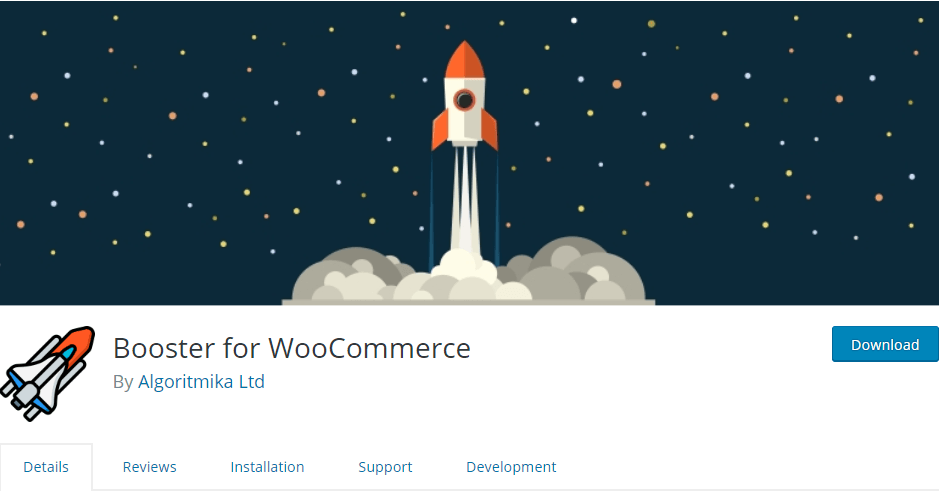939x491 pixels.
Task: Click the rocket's orange nose cone
Action: click(x=465, y=60)
